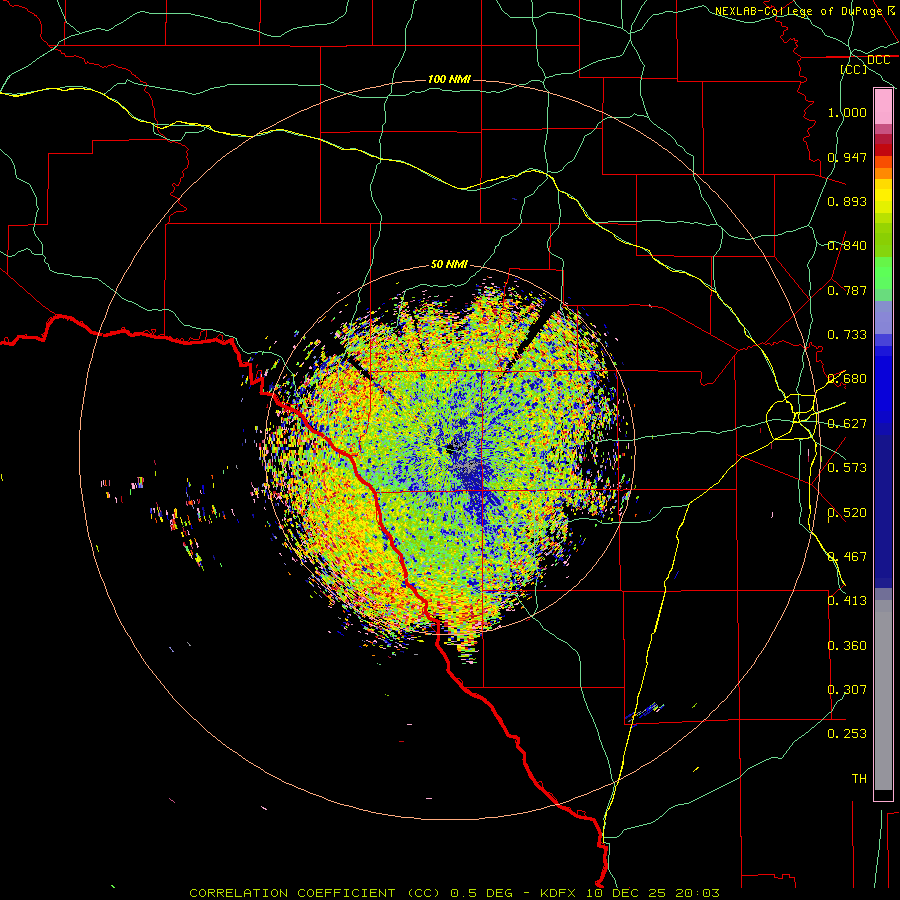The height and width of the screenshot is (900, 900).
Task: Click the [CC] legend unit label
Action: [x=854, y=69]
